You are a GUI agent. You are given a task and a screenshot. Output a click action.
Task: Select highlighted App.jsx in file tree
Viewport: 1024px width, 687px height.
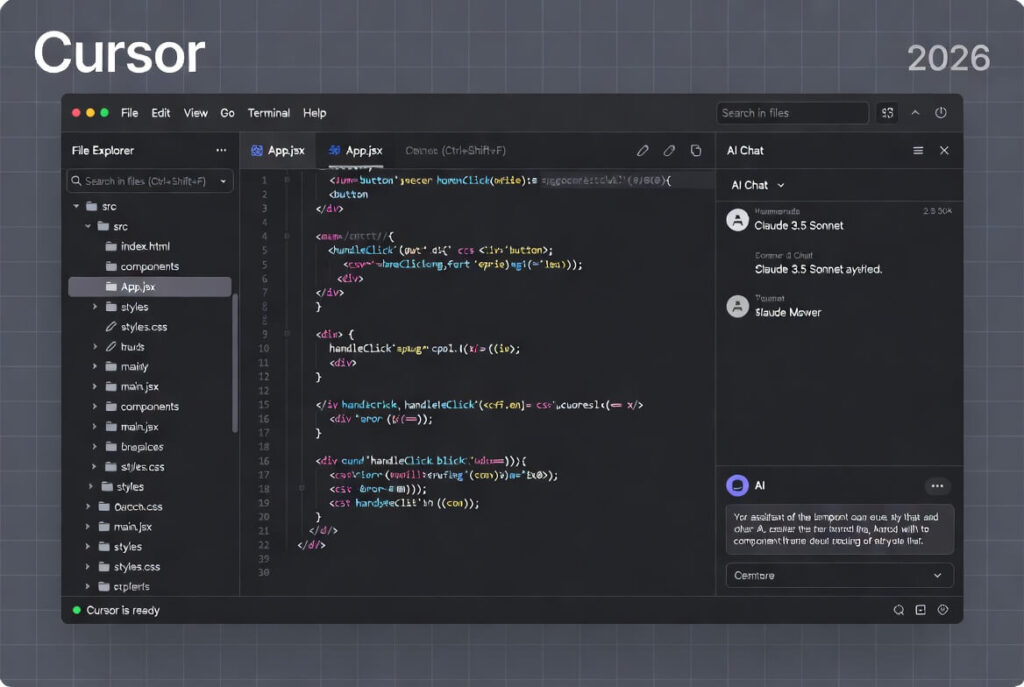150,287
